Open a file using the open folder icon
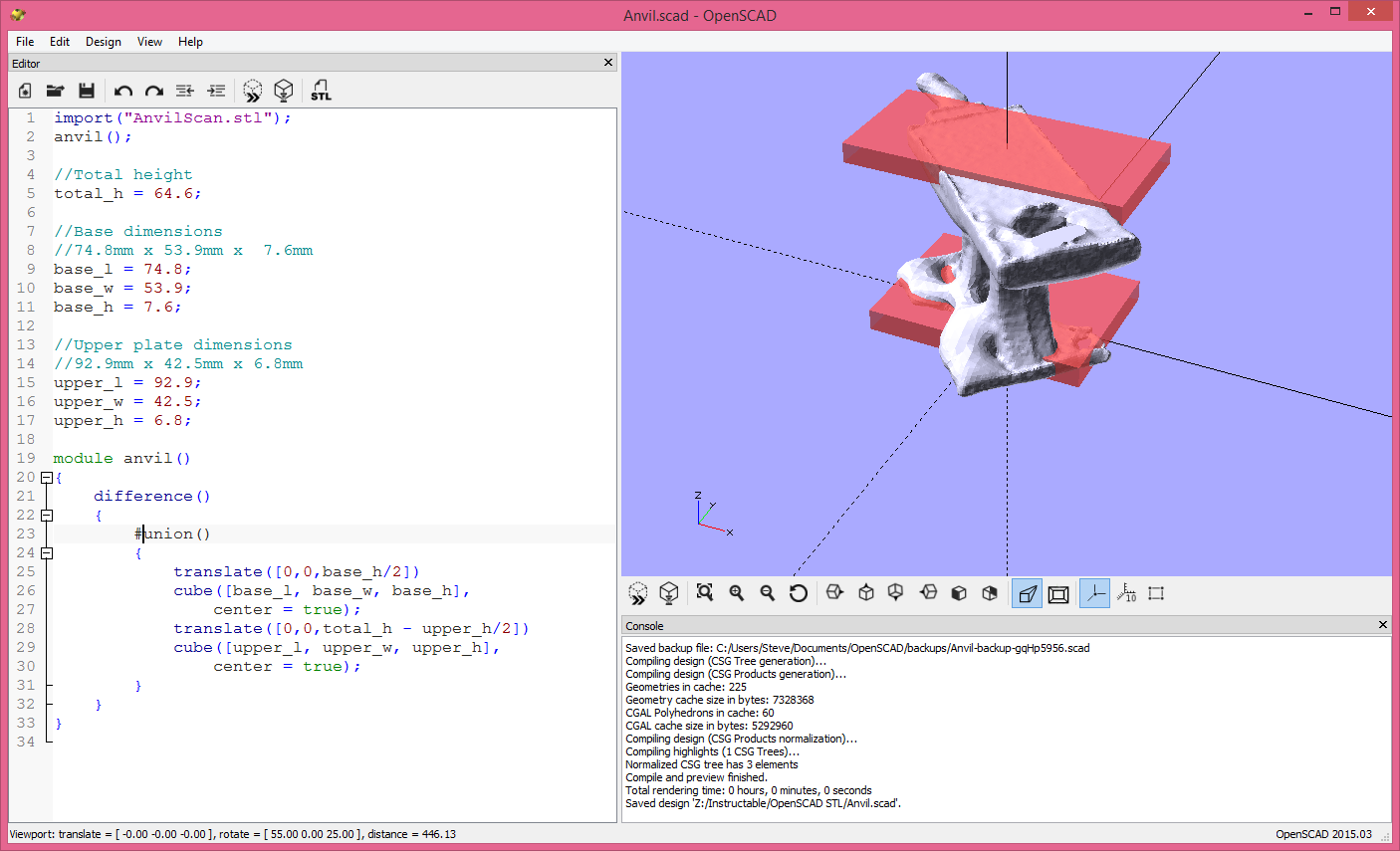The image size is (1400, 851). point(55,91)
